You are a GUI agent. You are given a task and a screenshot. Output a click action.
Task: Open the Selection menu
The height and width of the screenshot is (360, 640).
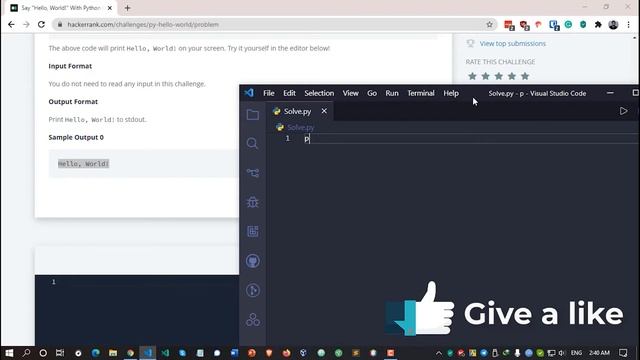319,93
